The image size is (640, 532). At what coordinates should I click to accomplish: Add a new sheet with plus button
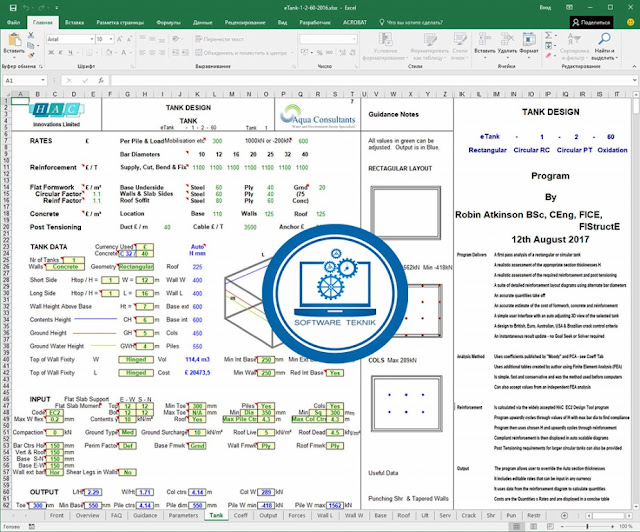[x=564, y=516]
